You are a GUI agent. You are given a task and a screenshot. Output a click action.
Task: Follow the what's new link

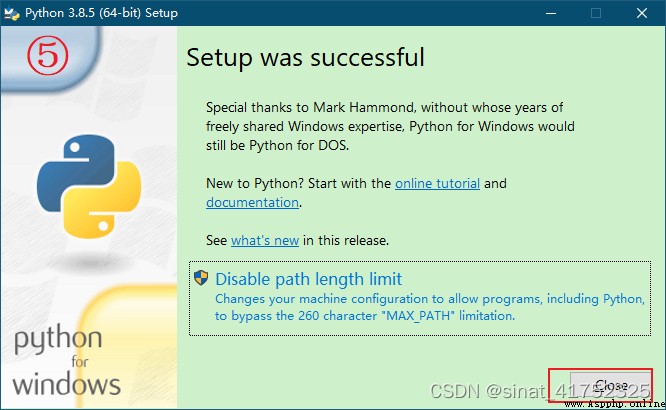265,240
